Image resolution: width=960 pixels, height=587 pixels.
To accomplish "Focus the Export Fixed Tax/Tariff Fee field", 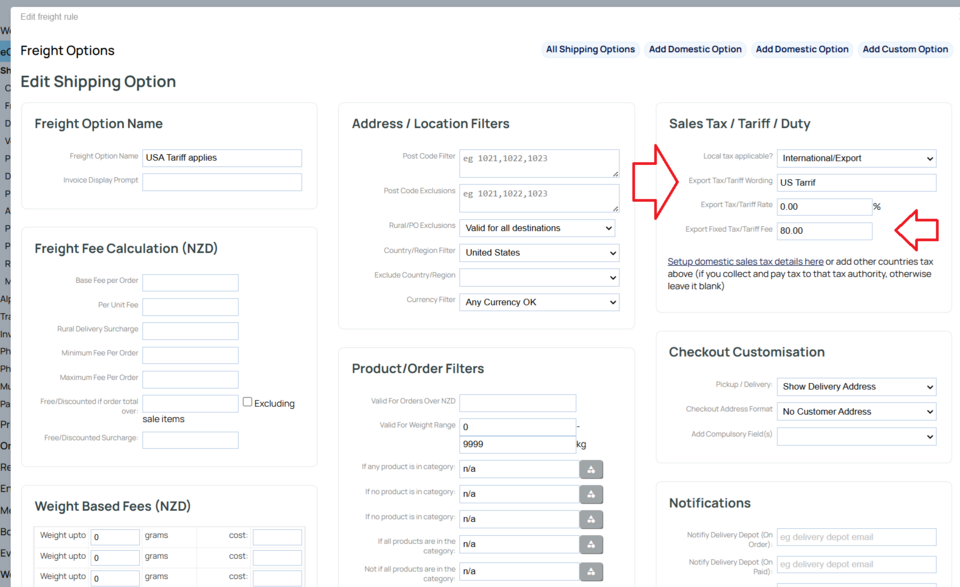I will [x=824, y=231].
